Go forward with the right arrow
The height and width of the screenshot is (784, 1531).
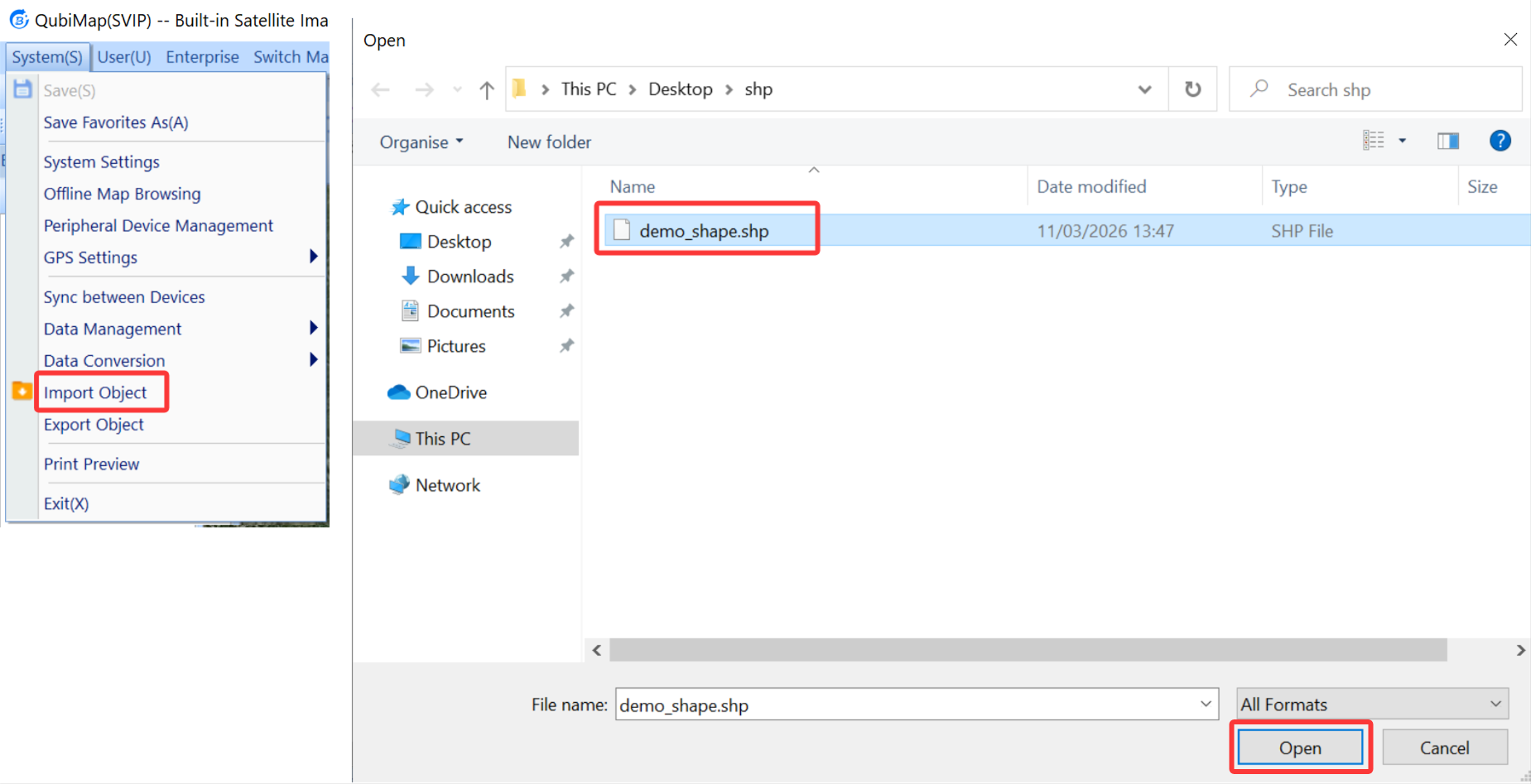(424, 89)
